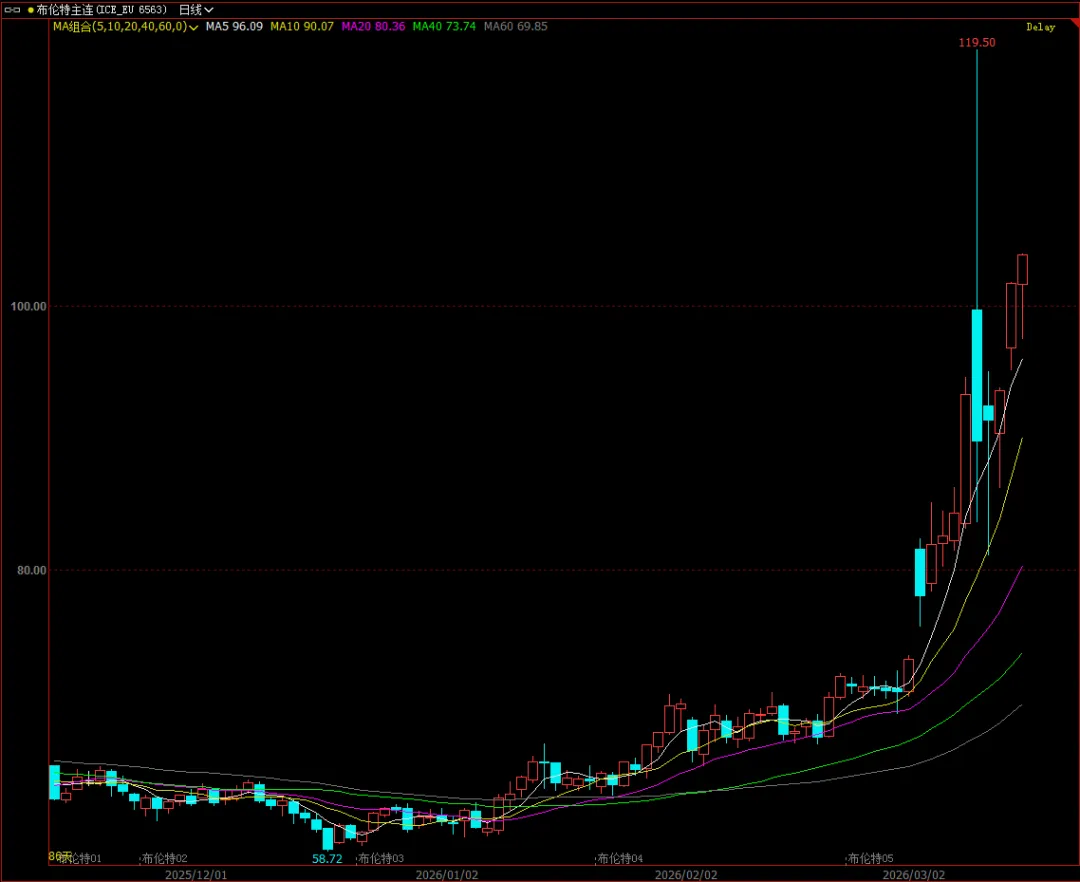Click the 2025/12/01 date label
Image resolution: width=1080 pixels, height=882 pixels.
click(196, 874)
